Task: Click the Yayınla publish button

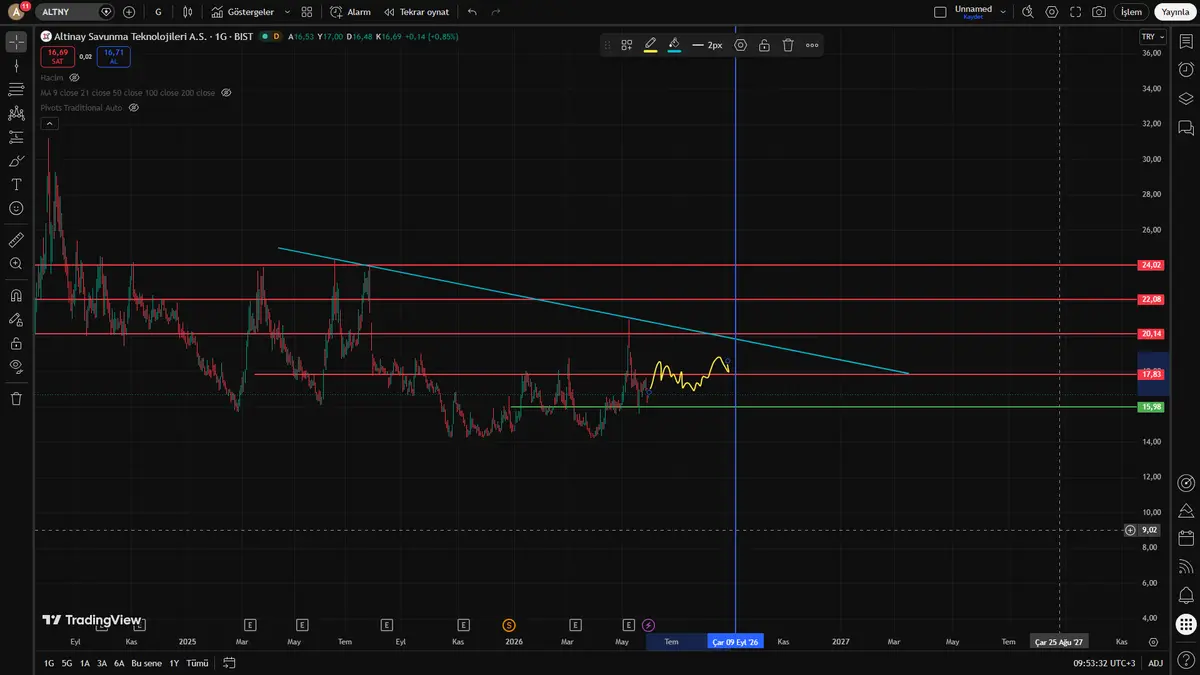Action: [x=1174, y=12]
